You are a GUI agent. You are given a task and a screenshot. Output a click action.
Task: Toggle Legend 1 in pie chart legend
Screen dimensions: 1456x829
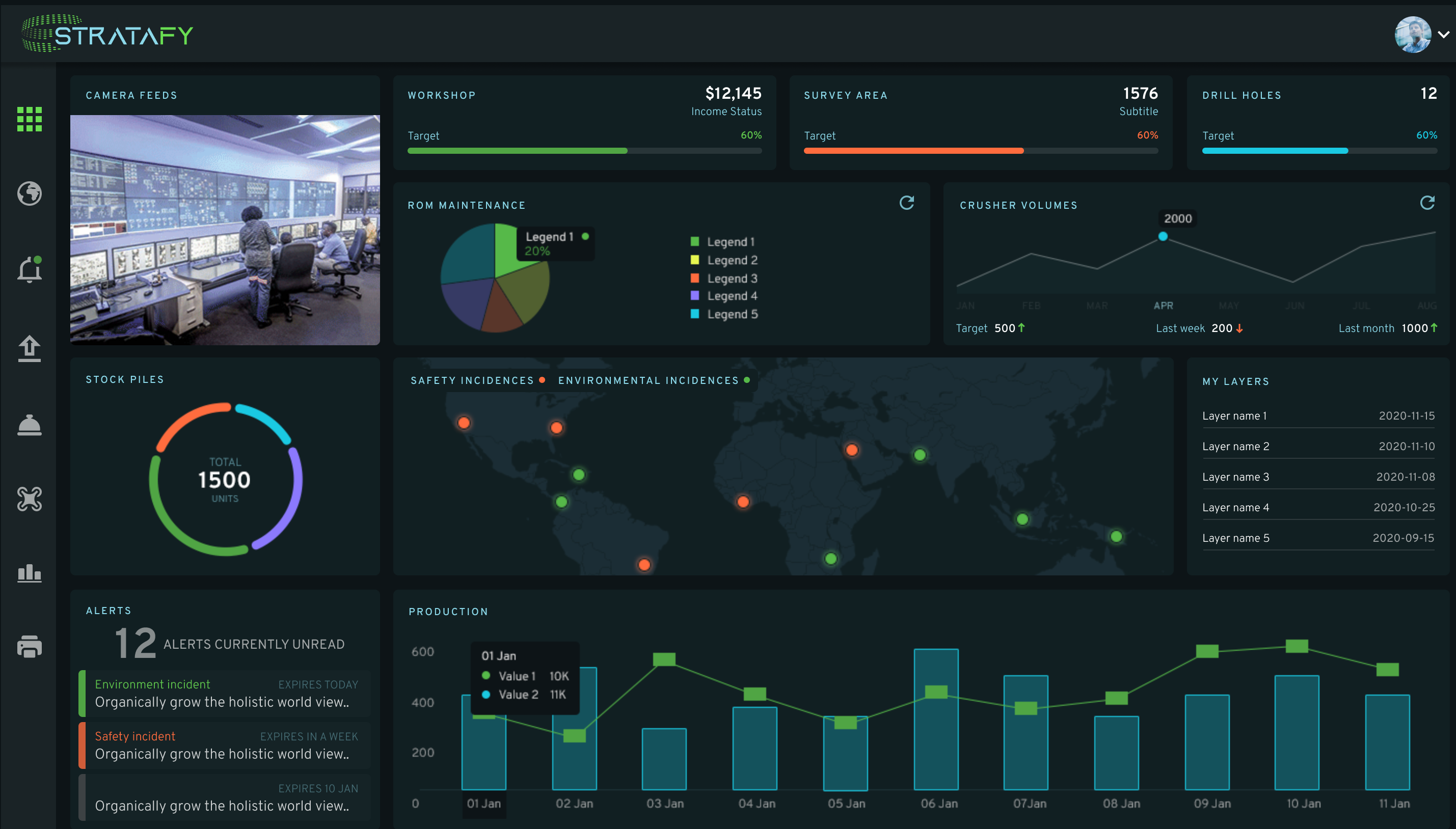[x=723, y=242]
